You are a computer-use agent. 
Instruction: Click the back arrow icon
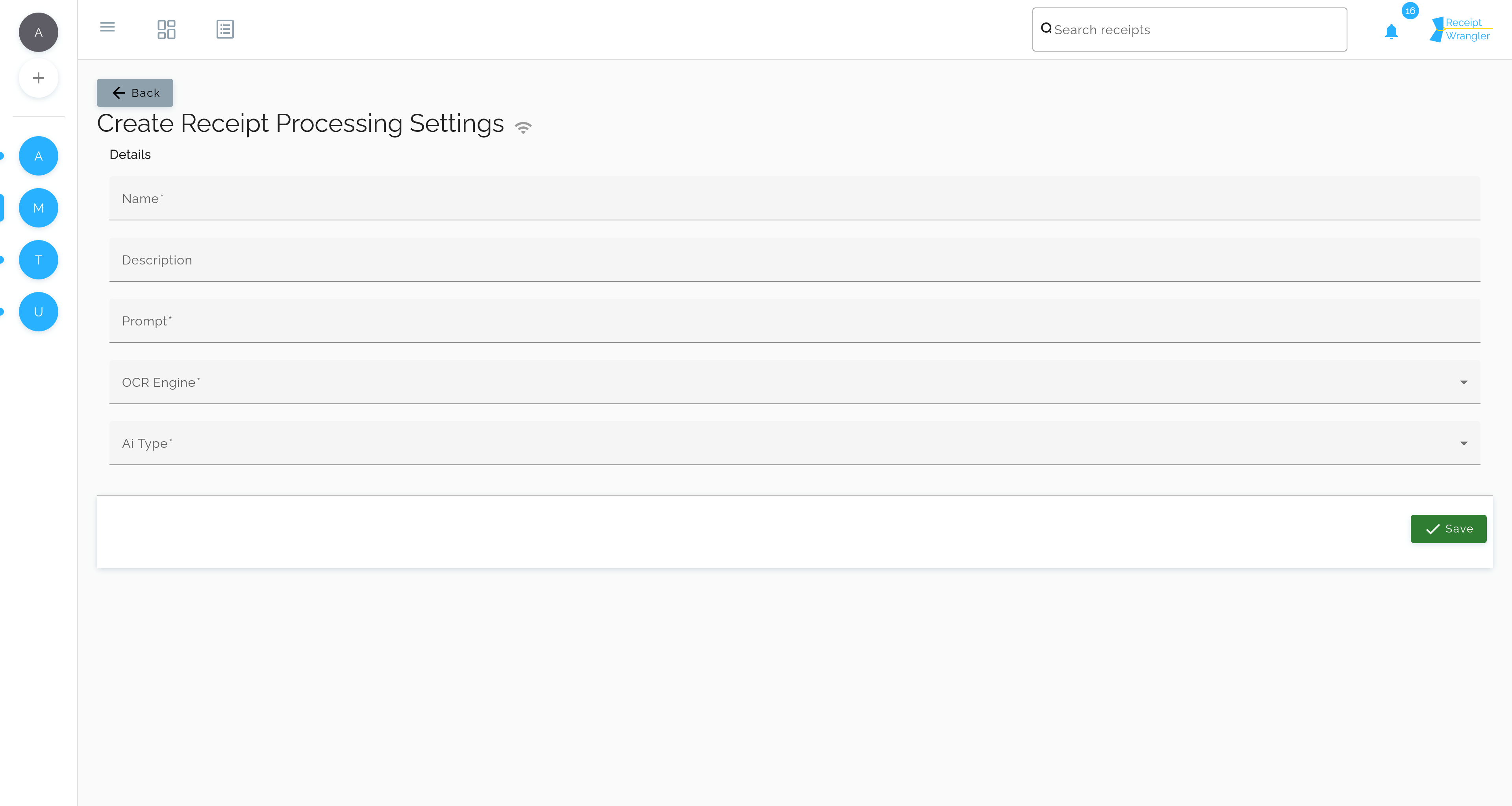coord(119,92)
